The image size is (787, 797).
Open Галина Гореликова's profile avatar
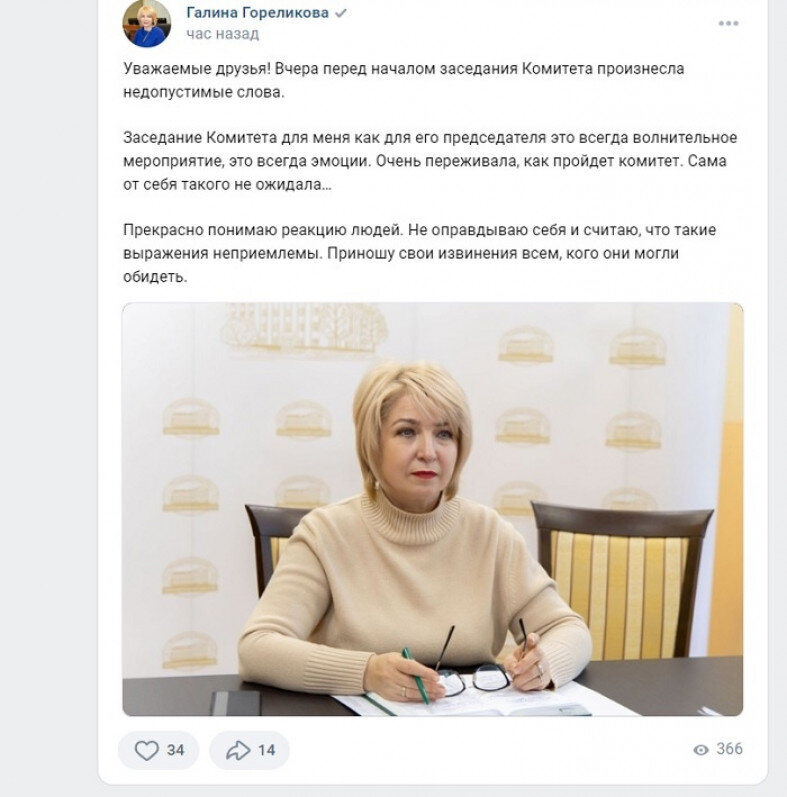coord(146,23)
